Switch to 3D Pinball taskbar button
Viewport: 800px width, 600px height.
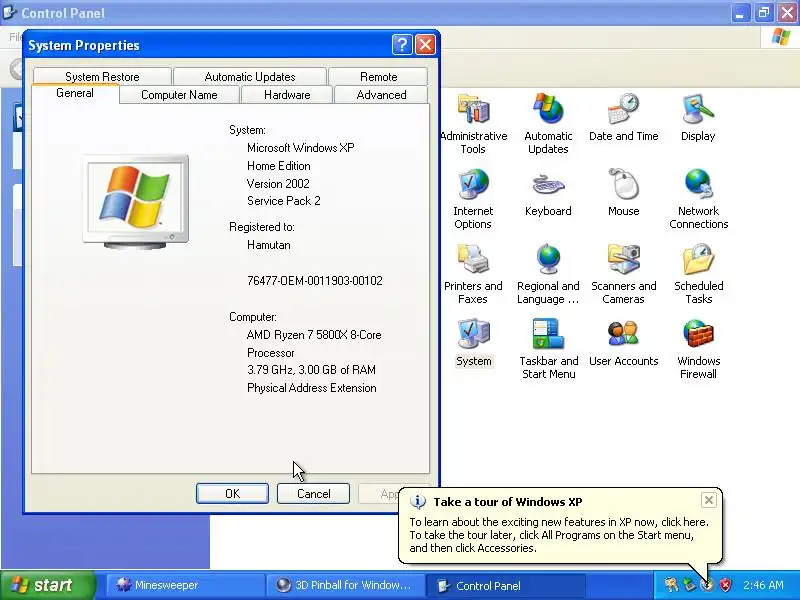pyautogui.click(x=344, y=585)
